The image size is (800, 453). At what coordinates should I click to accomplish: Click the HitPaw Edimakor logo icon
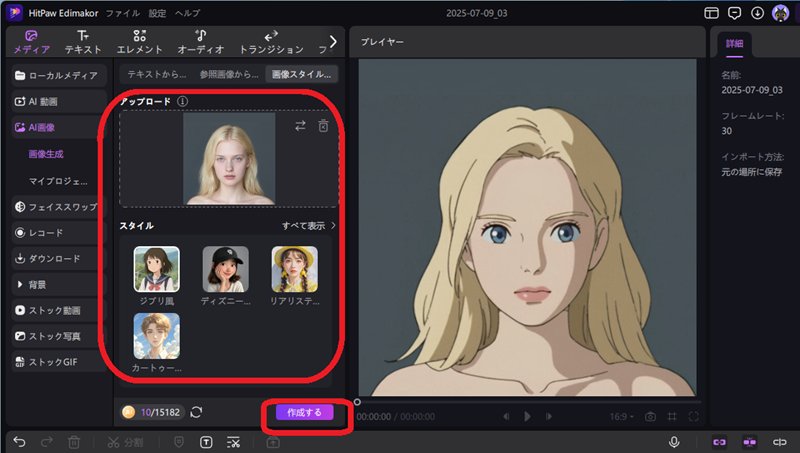click(x=14, y=13)
